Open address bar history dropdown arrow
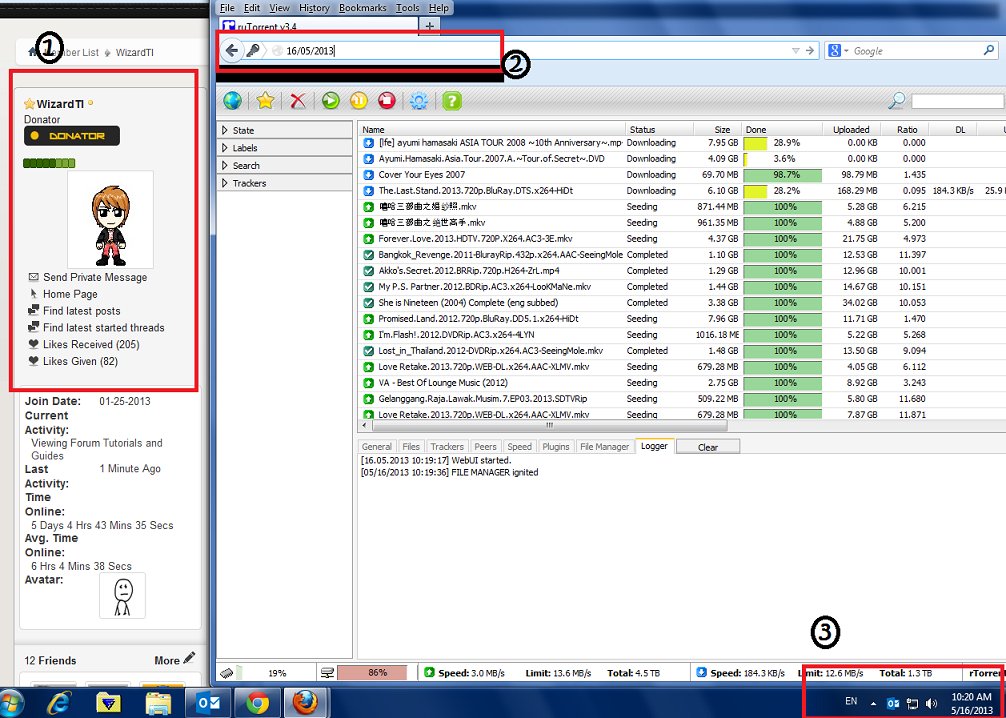 pos(796,51)
